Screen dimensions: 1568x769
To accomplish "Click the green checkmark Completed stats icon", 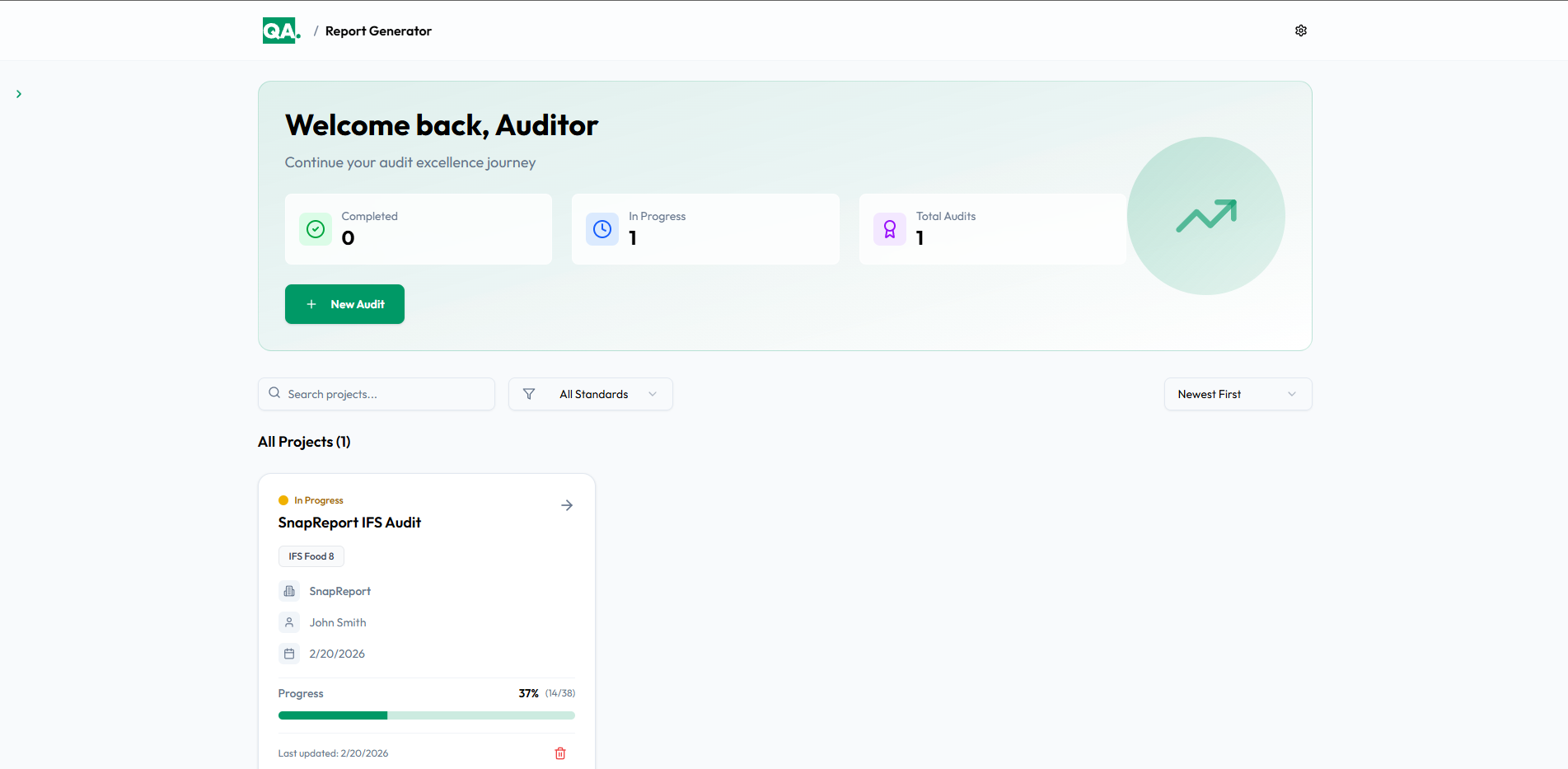I will [x=316, y=229].
